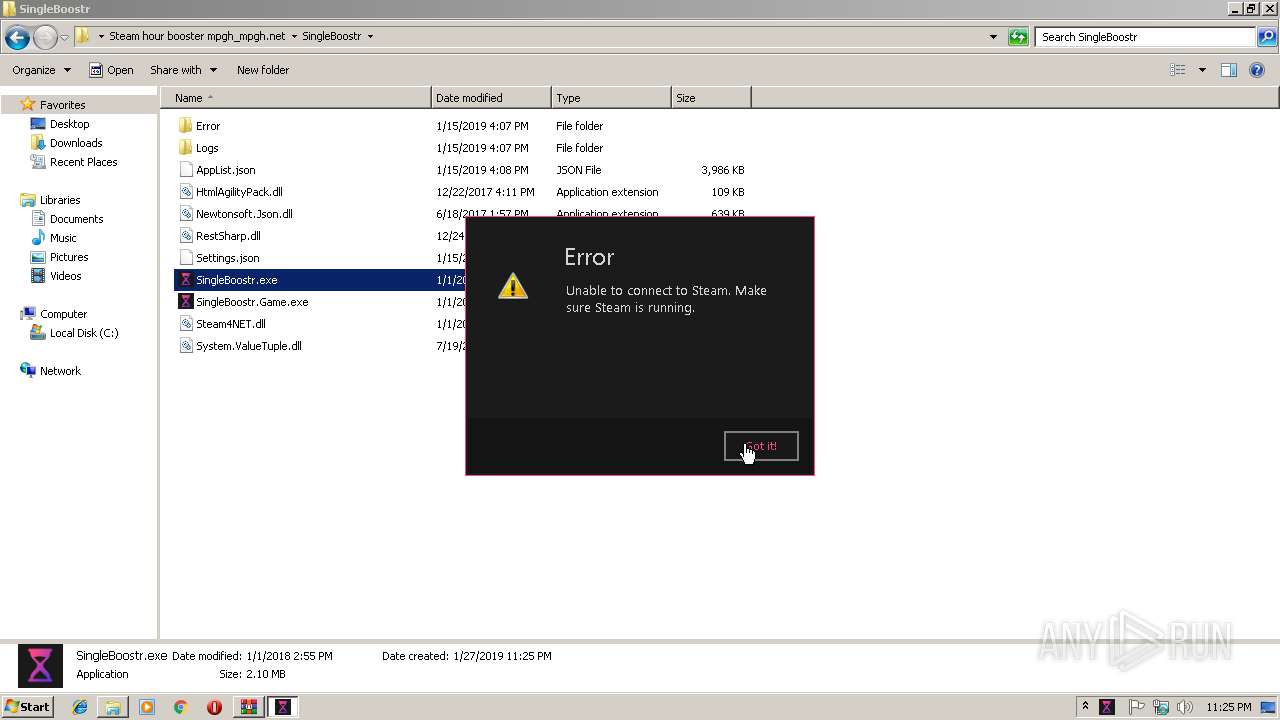Dismiss the error dialog with Got it!
This screenshot has height=720, width=1280.
761,446
